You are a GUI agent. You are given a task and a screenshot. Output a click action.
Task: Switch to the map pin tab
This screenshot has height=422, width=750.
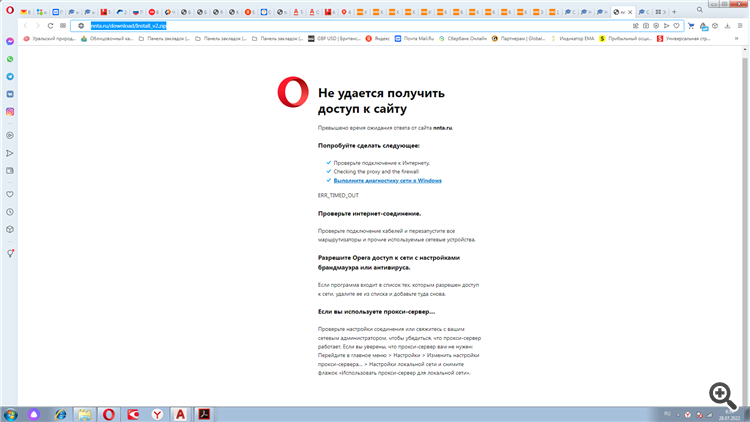346,12
